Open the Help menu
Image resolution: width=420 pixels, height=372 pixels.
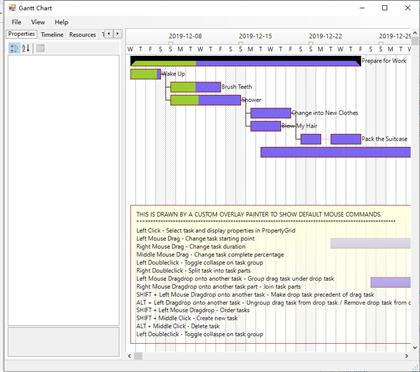click(61, 22)
